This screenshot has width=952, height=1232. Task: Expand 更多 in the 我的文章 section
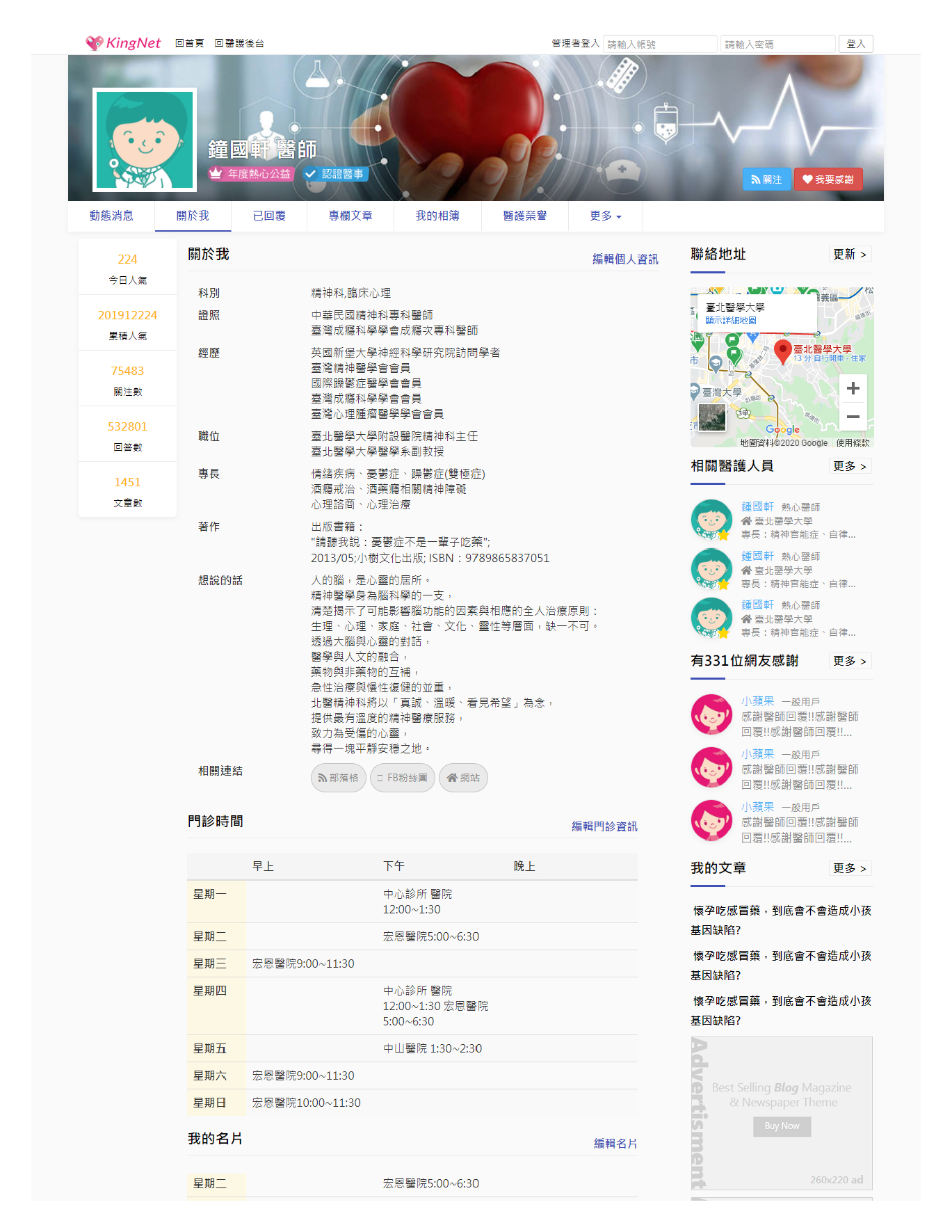[x=850, y=868]
